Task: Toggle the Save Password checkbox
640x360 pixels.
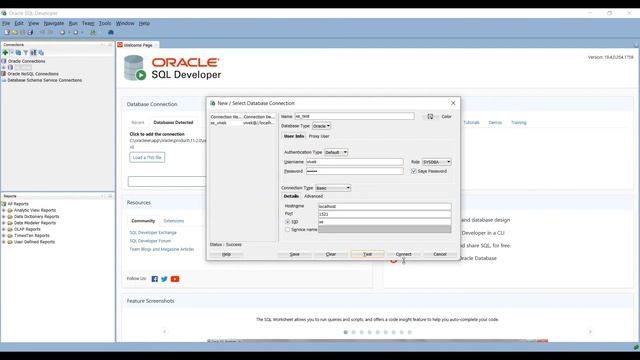Action: pos(413,171)
